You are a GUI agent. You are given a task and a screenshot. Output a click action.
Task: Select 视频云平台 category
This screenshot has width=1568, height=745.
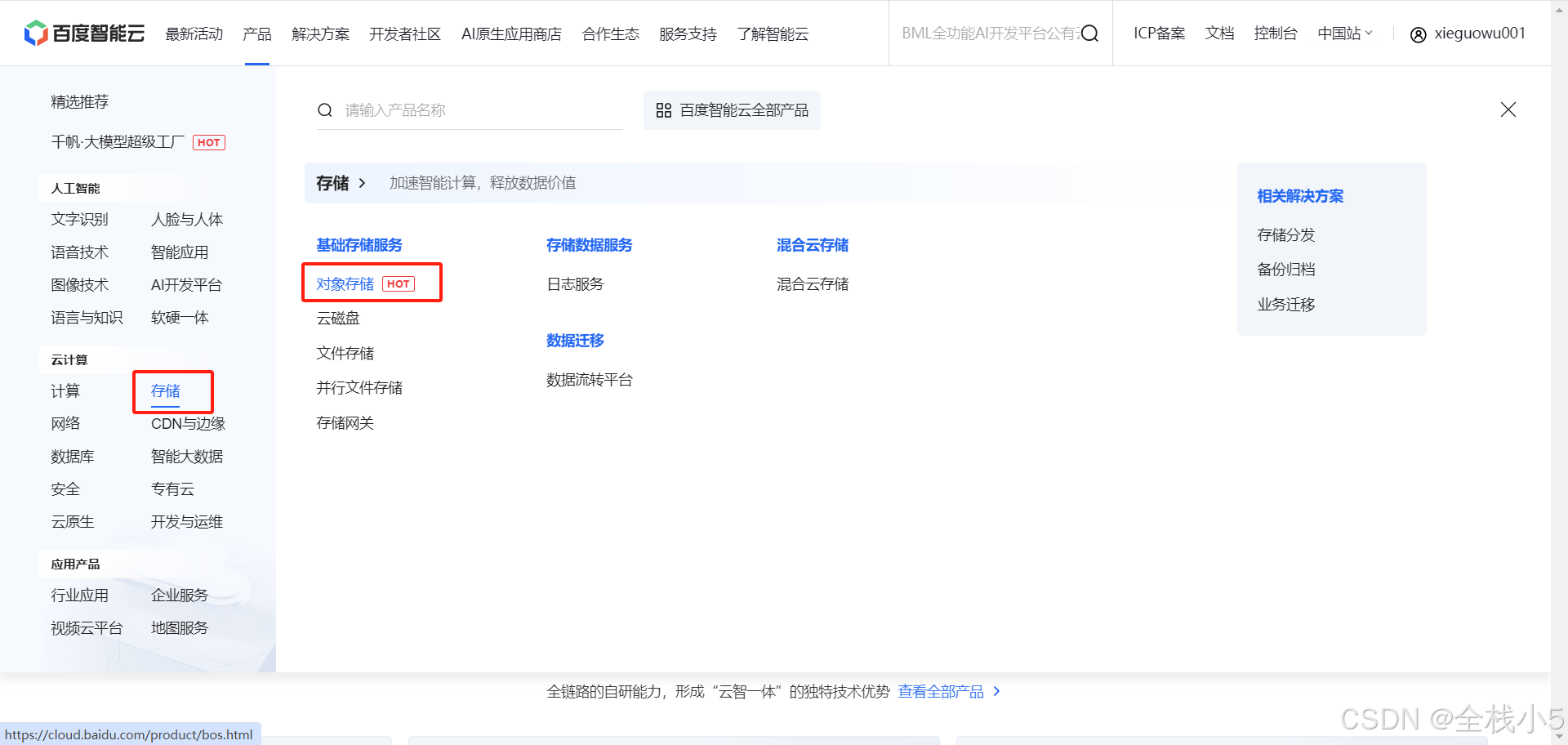(87, 628)
